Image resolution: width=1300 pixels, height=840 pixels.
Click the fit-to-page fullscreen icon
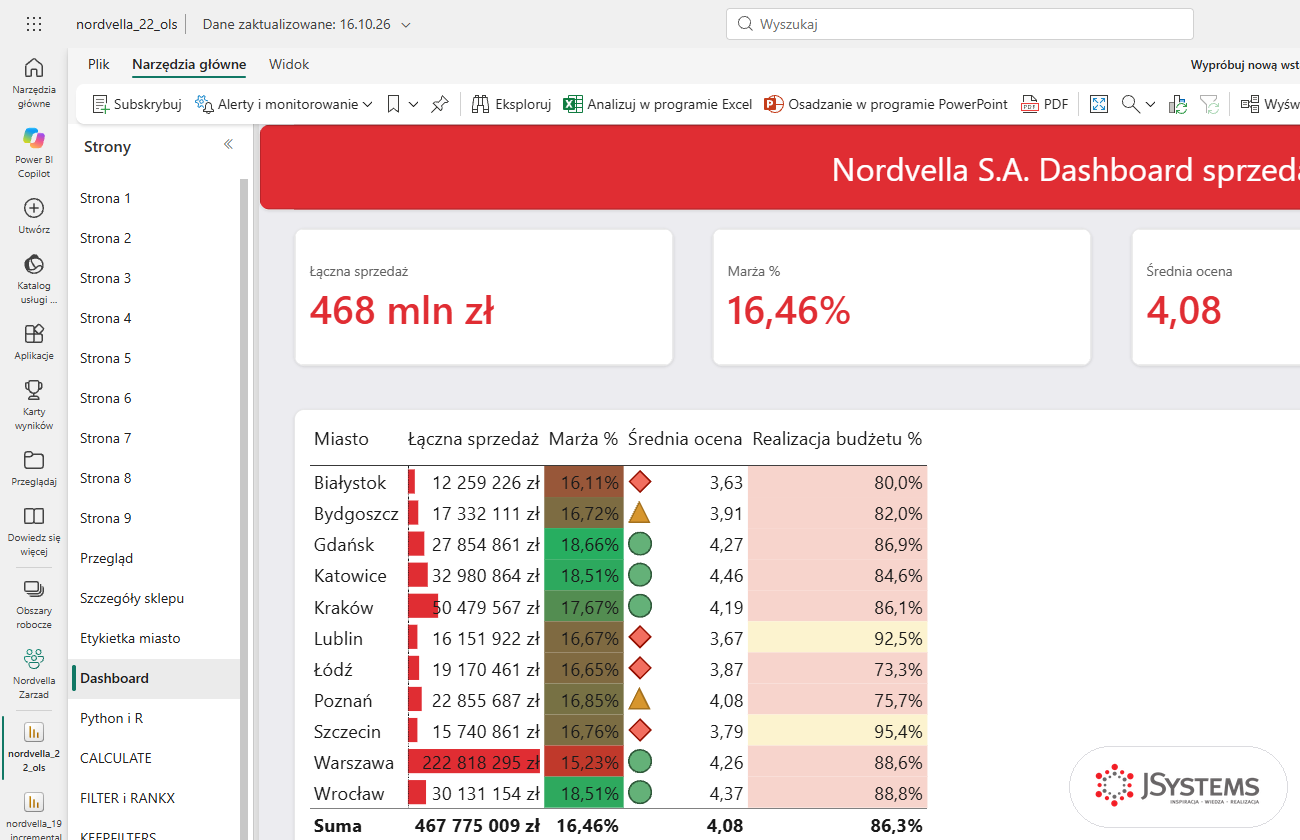[1099, 104]
